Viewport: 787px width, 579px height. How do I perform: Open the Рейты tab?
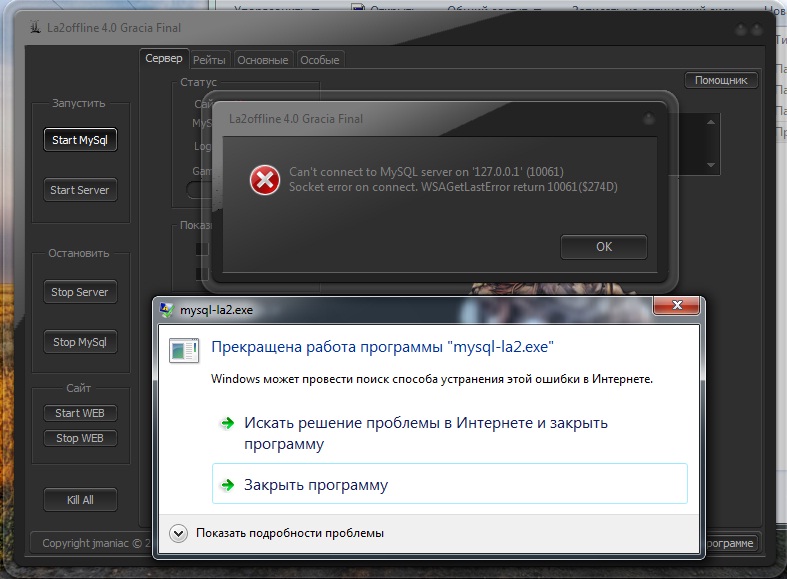[x=209, y=60]
